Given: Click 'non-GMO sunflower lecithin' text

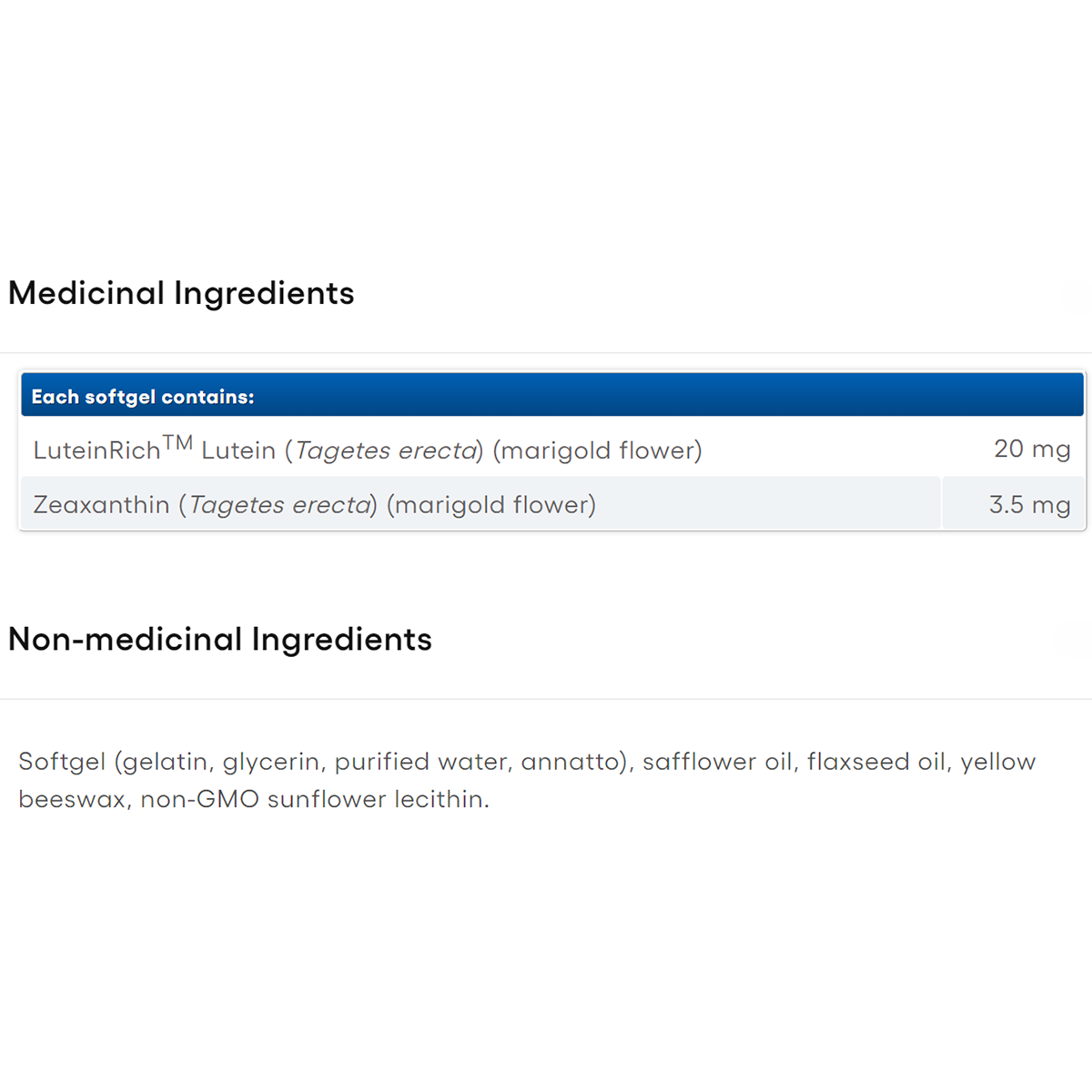Looking at the screenshot, I should pyautogui.click(x=313, y=799).
